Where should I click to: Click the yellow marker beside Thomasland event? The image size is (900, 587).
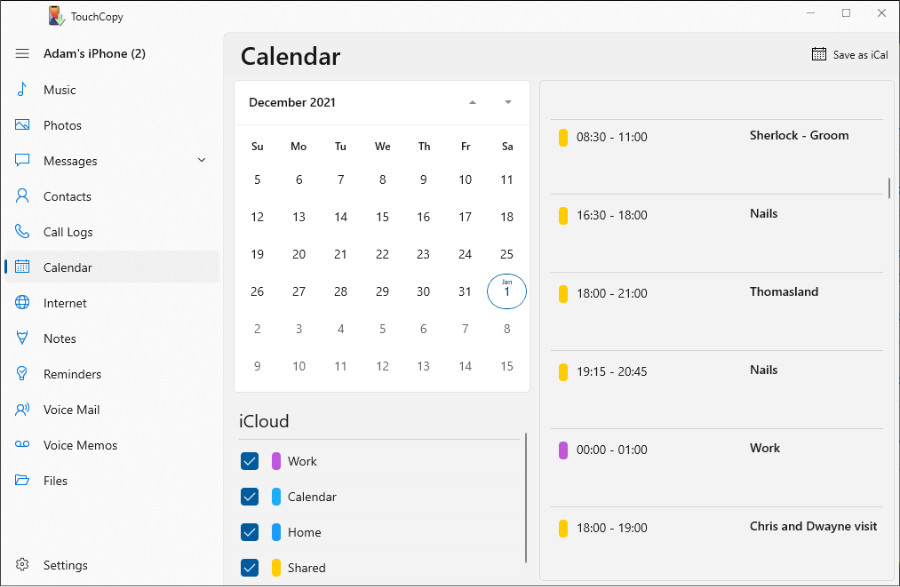[x=563, y=294]
